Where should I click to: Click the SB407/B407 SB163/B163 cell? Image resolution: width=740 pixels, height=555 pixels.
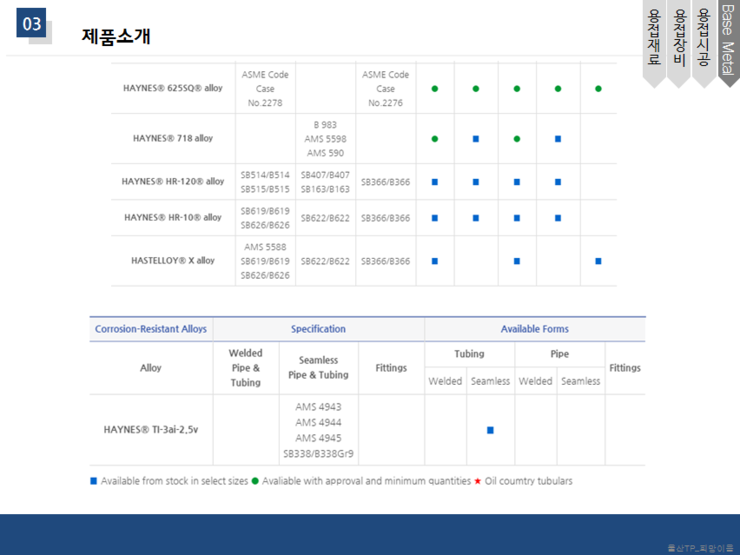pyautogui.click(x=325, y=182)
